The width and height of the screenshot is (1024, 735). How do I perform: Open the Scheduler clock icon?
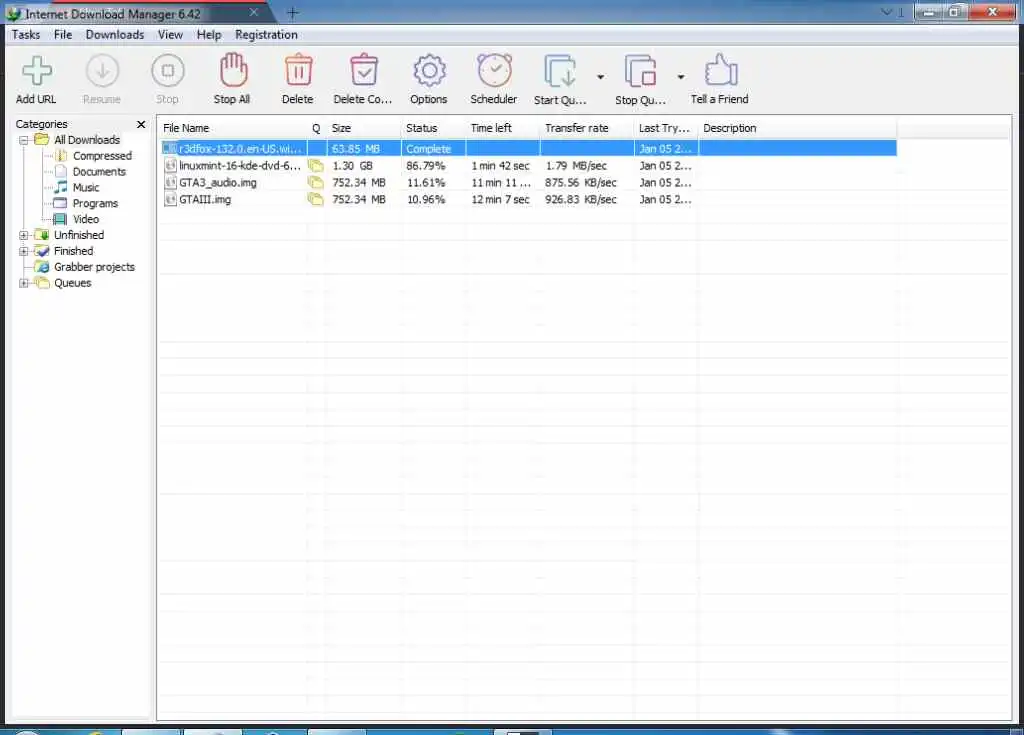click(x=494, y=70)
